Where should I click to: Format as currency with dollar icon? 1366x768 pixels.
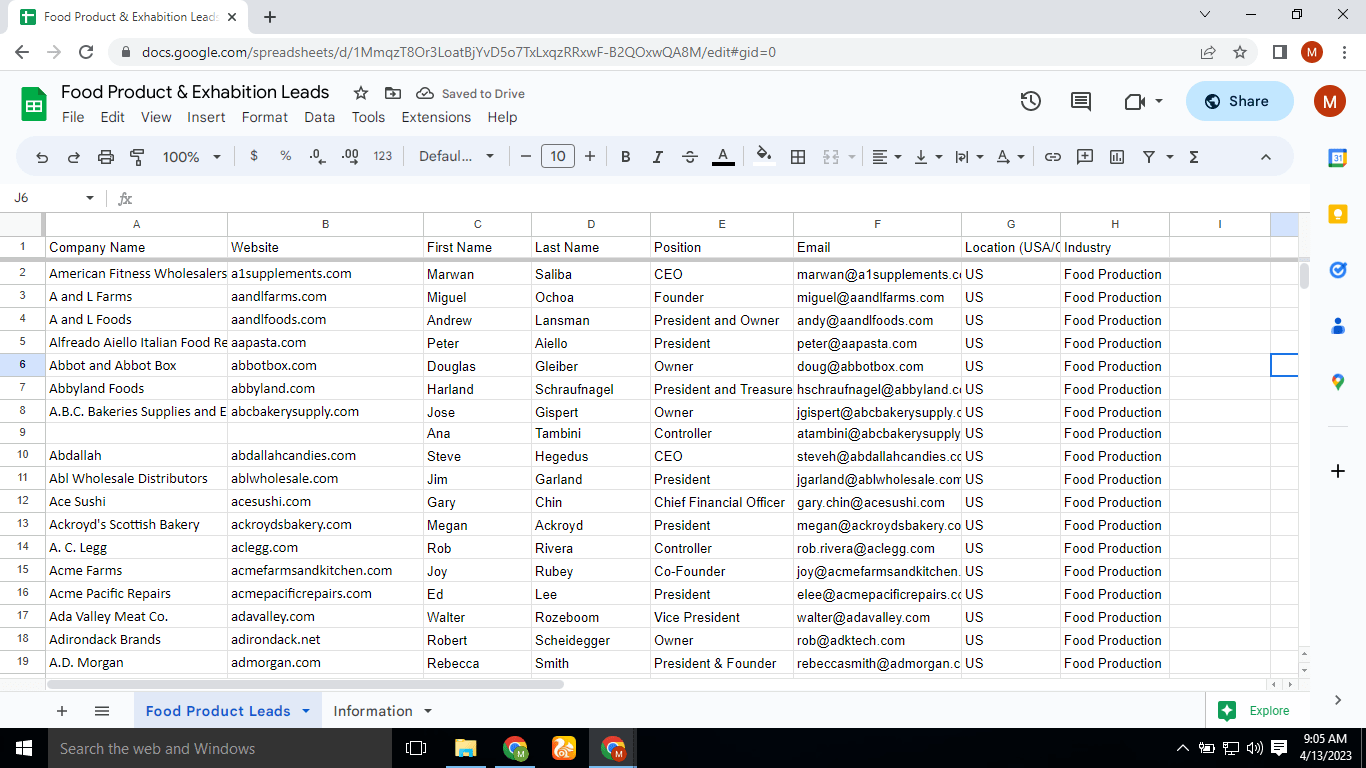(x=254, y=156)
